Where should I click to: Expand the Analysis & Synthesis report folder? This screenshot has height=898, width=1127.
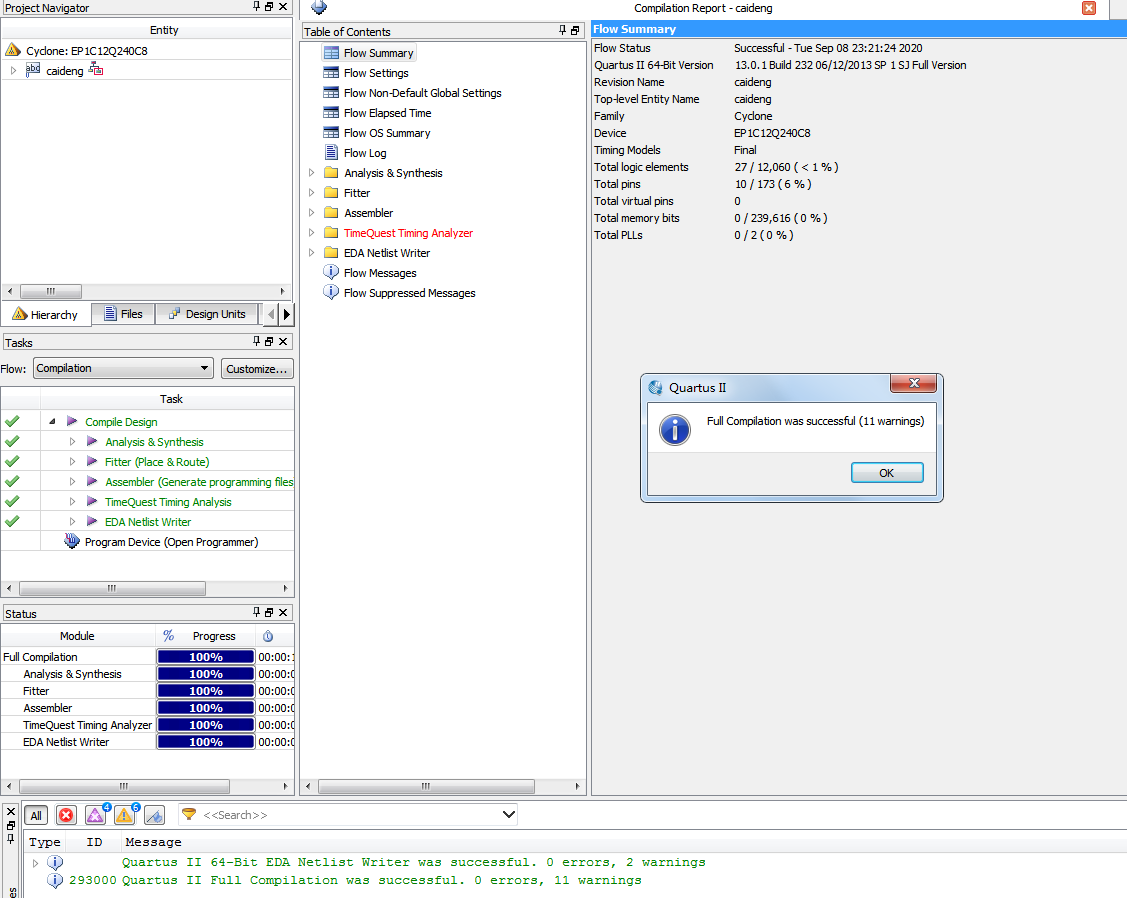pos(311,173)
